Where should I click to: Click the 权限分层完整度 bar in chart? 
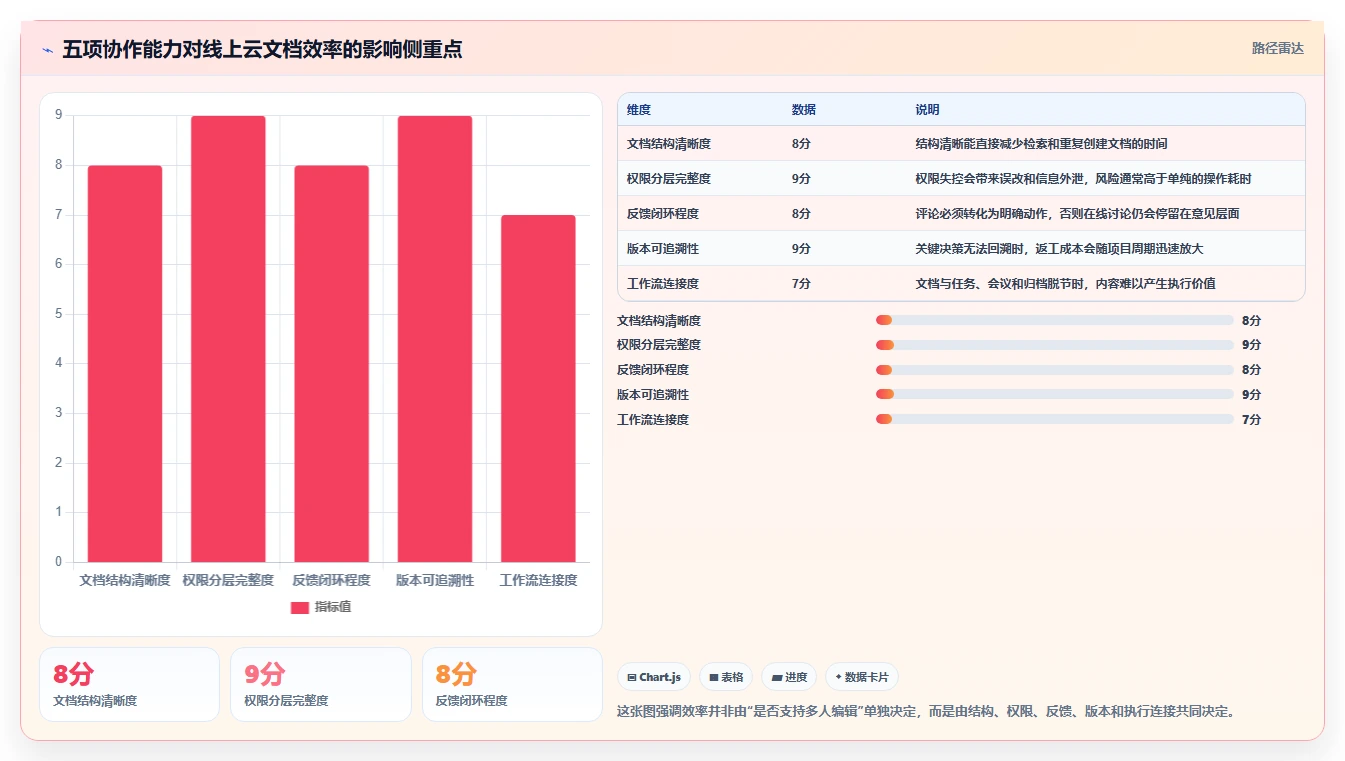click(x=228, y=339)
